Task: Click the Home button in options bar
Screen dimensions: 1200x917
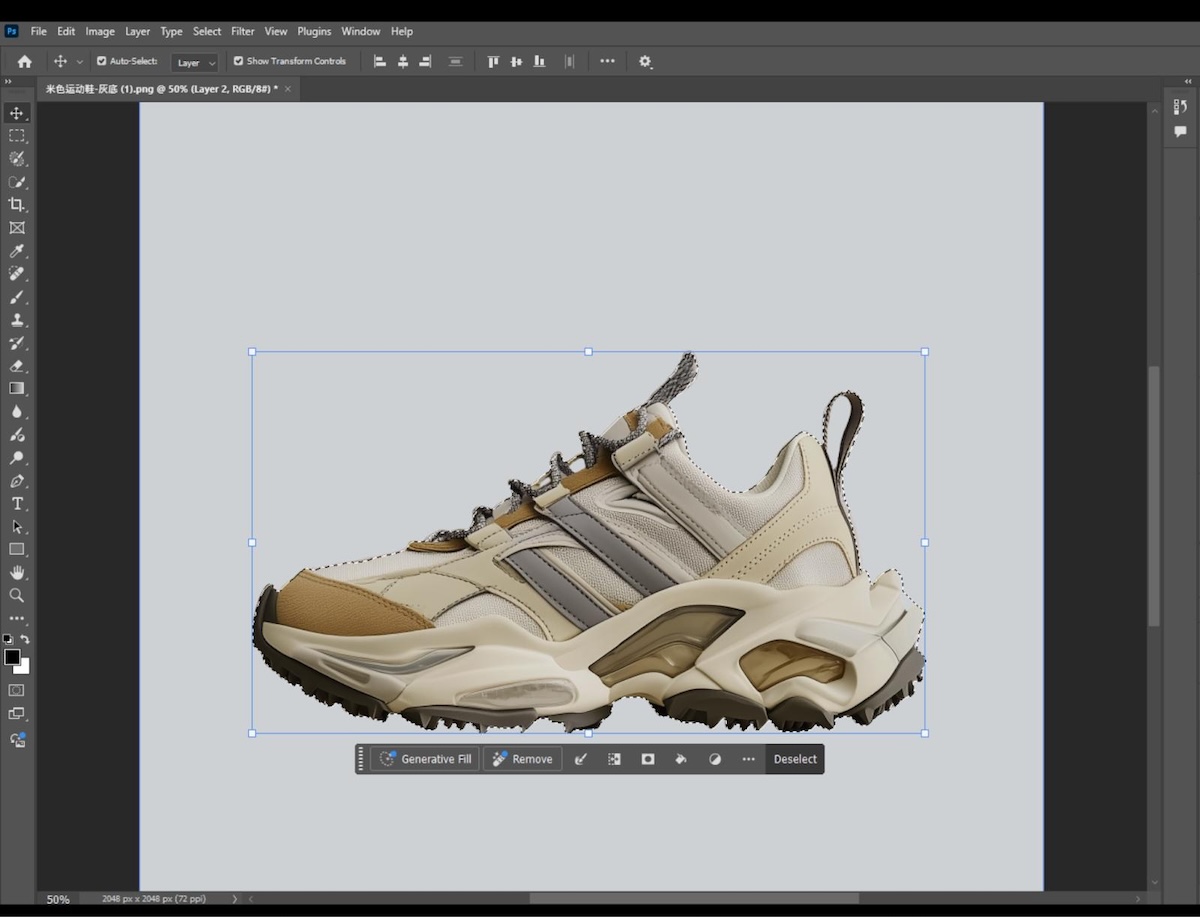Action: [25, 61]
